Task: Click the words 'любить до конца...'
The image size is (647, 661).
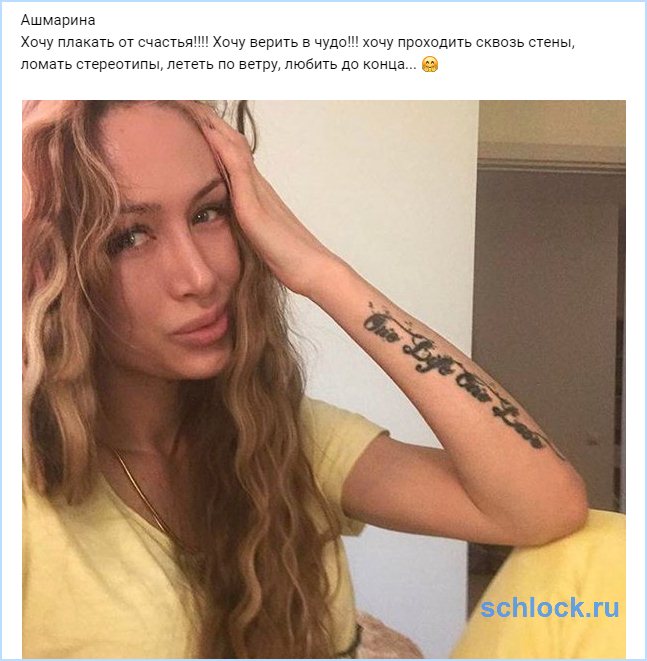Action: click(x=348, y=65)
